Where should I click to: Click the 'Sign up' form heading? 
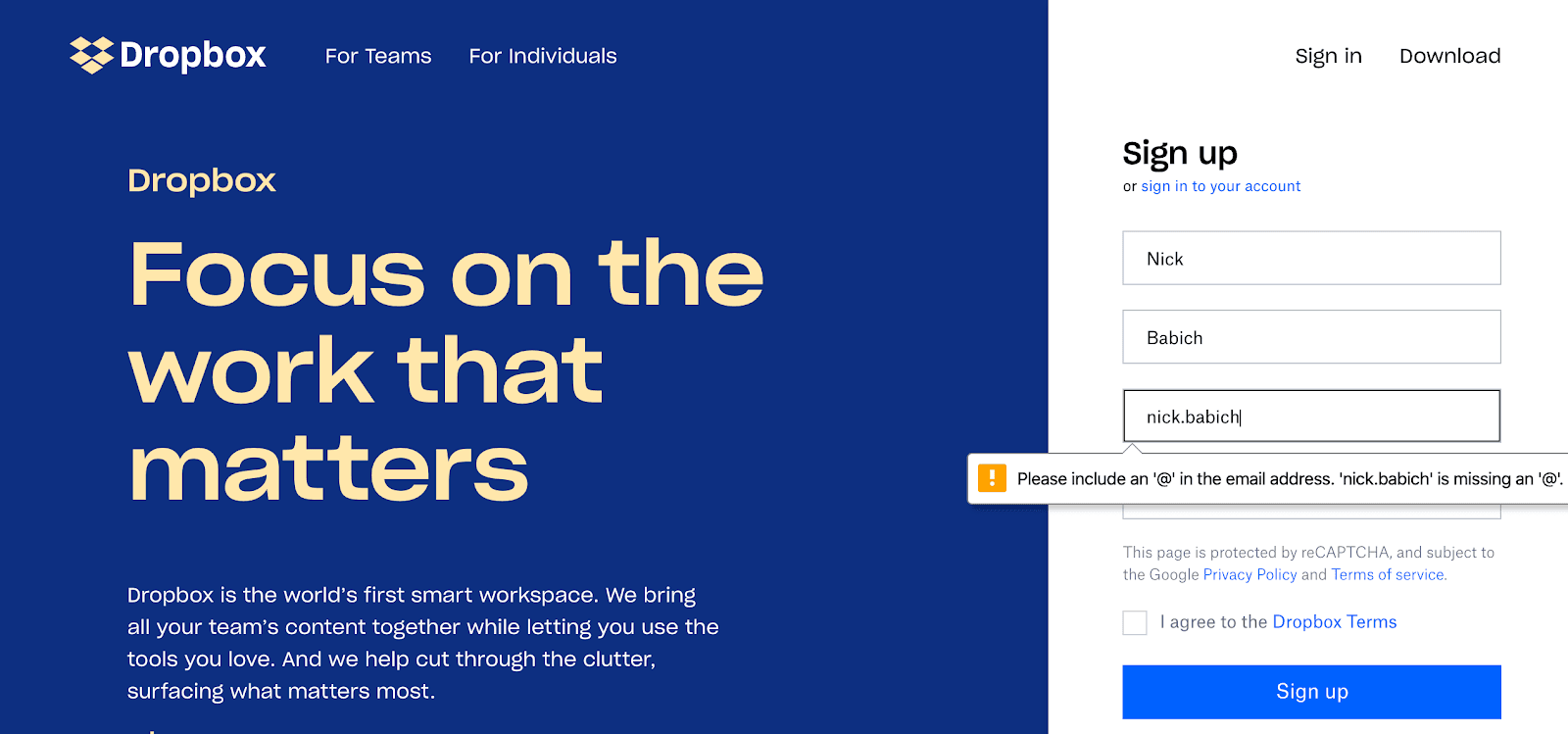point(1180,154)
